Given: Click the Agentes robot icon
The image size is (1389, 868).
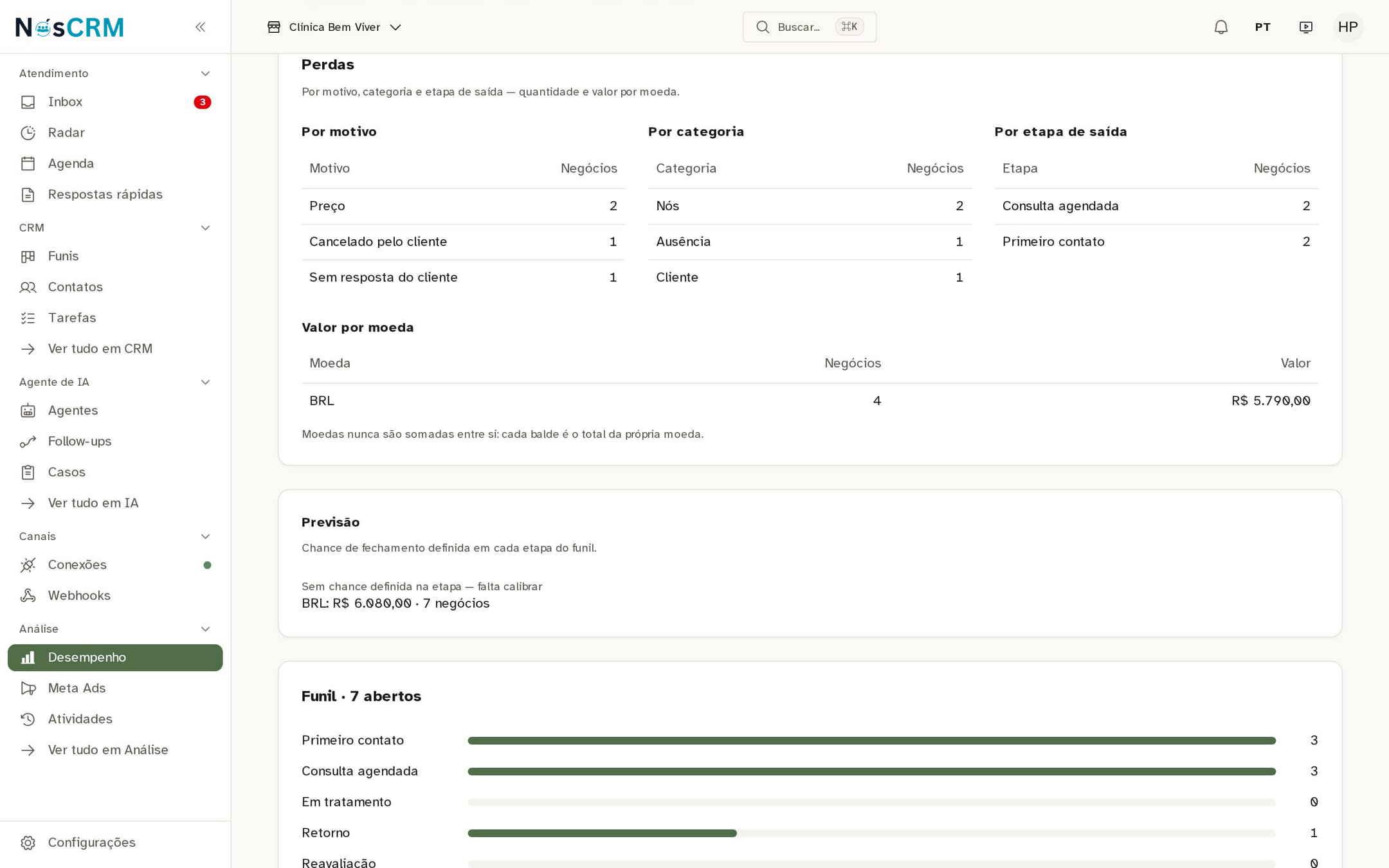Looking at the screenshot, I should [28, 410].
